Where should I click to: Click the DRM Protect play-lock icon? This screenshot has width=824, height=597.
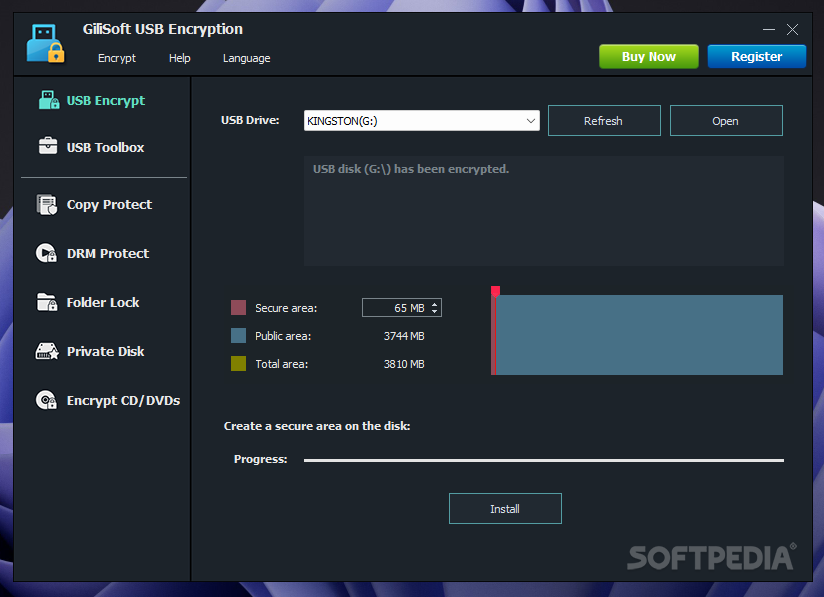coord(46,253)
